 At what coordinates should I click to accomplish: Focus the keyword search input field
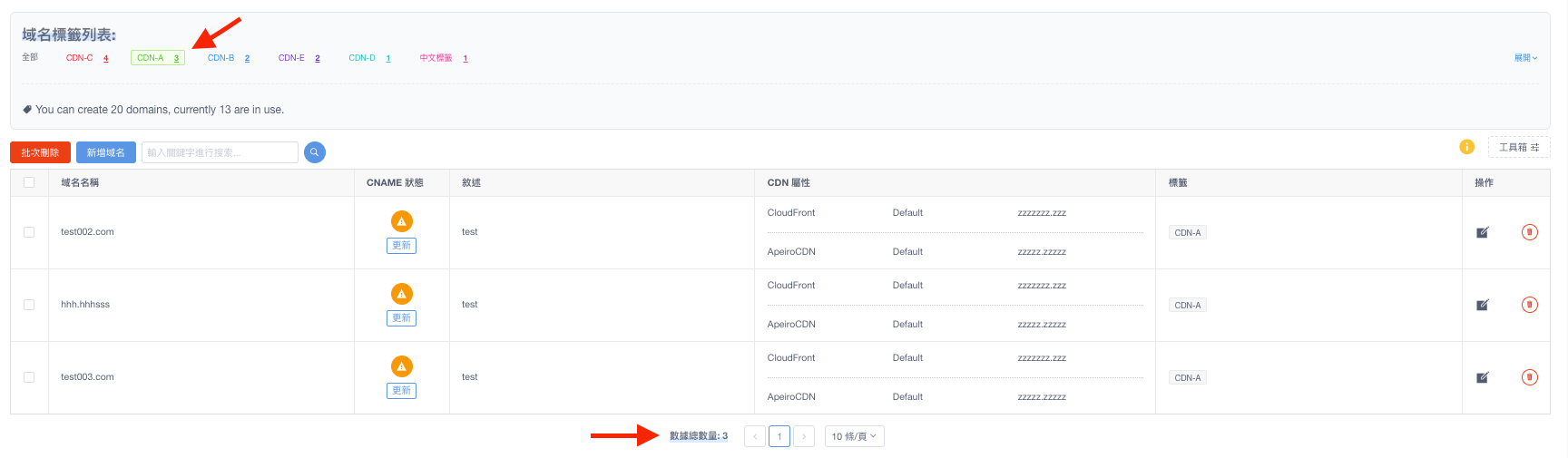click(220, 152)
